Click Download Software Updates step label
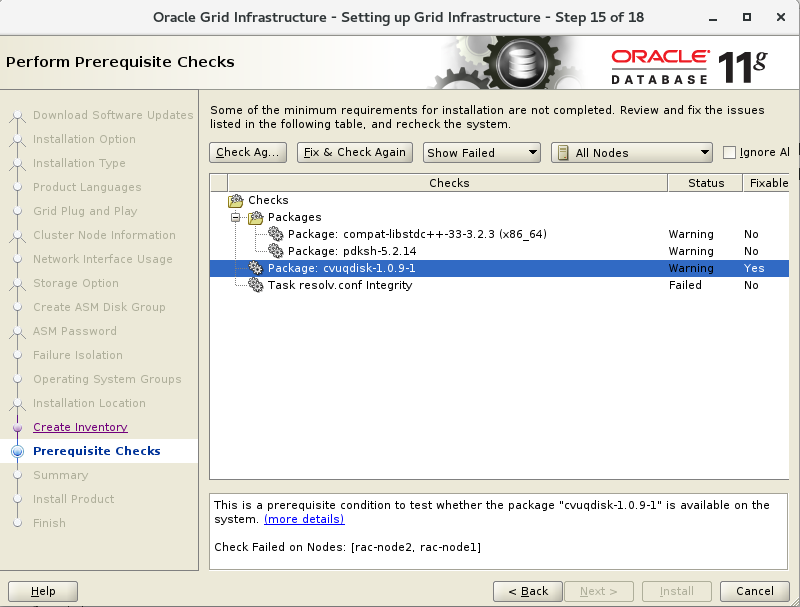 click(x=113, y=115)
